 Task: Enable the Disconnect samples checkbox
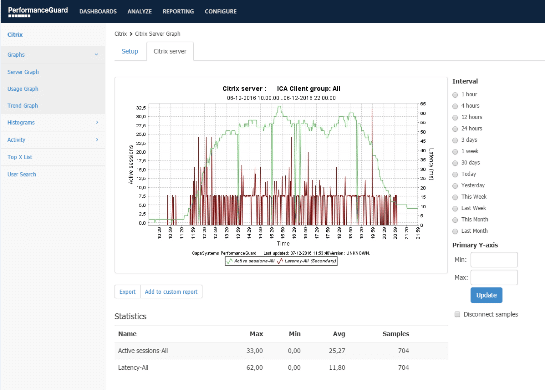point(457,314)
